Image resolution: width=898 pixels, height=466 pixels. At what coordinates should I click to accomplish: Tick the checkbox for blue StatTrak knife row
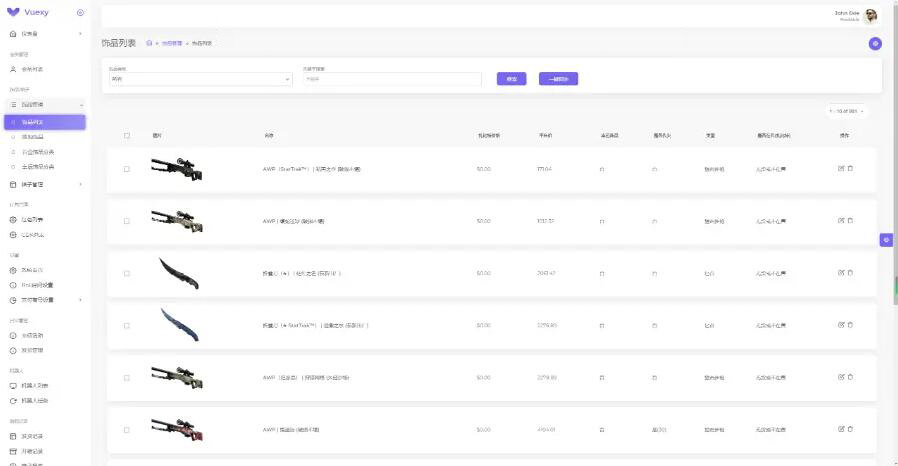pyautogui.click(x=127, y=326)
